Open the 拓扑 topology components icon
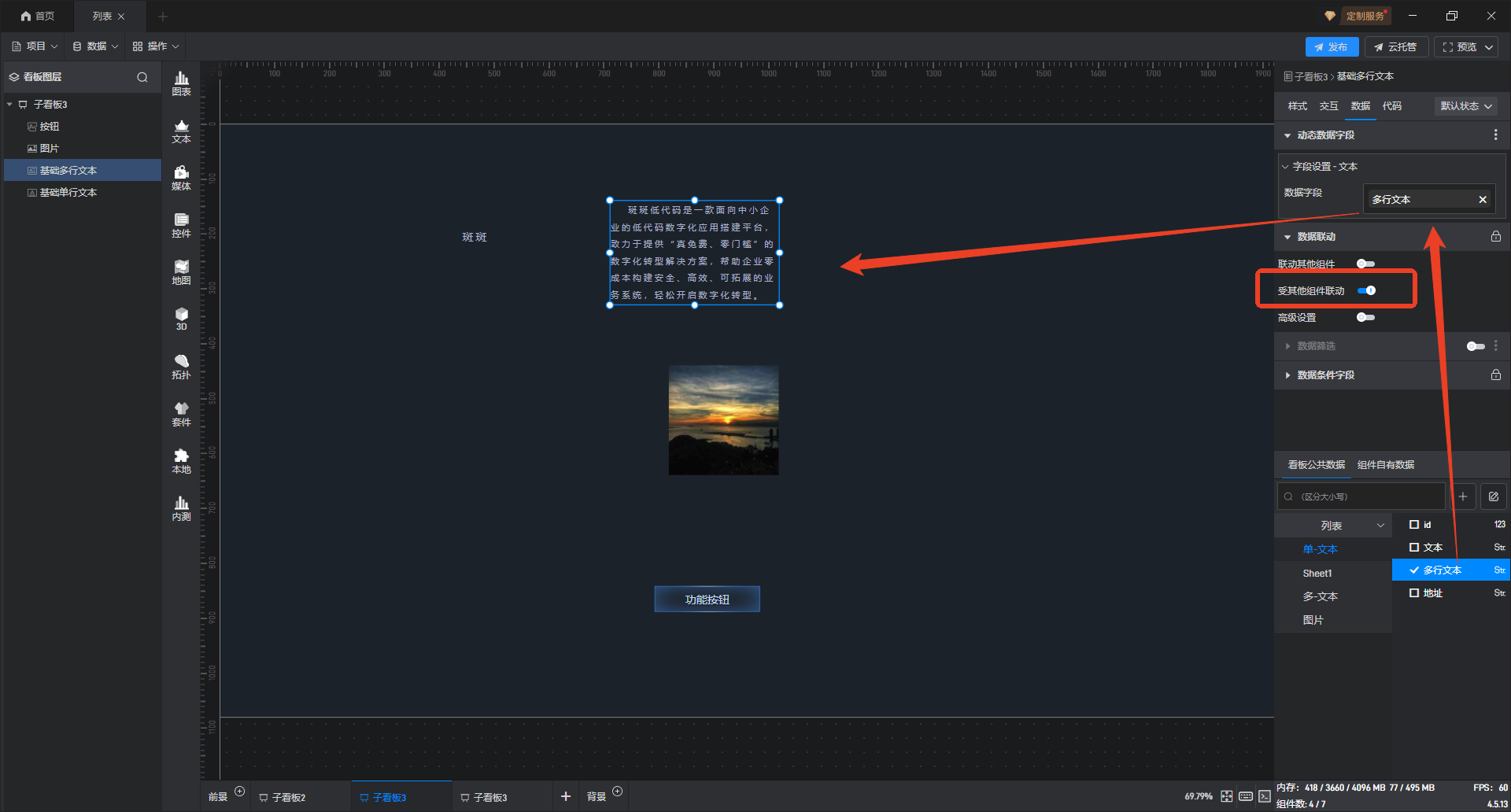The image size is (1511, 812). click(181, 366)
